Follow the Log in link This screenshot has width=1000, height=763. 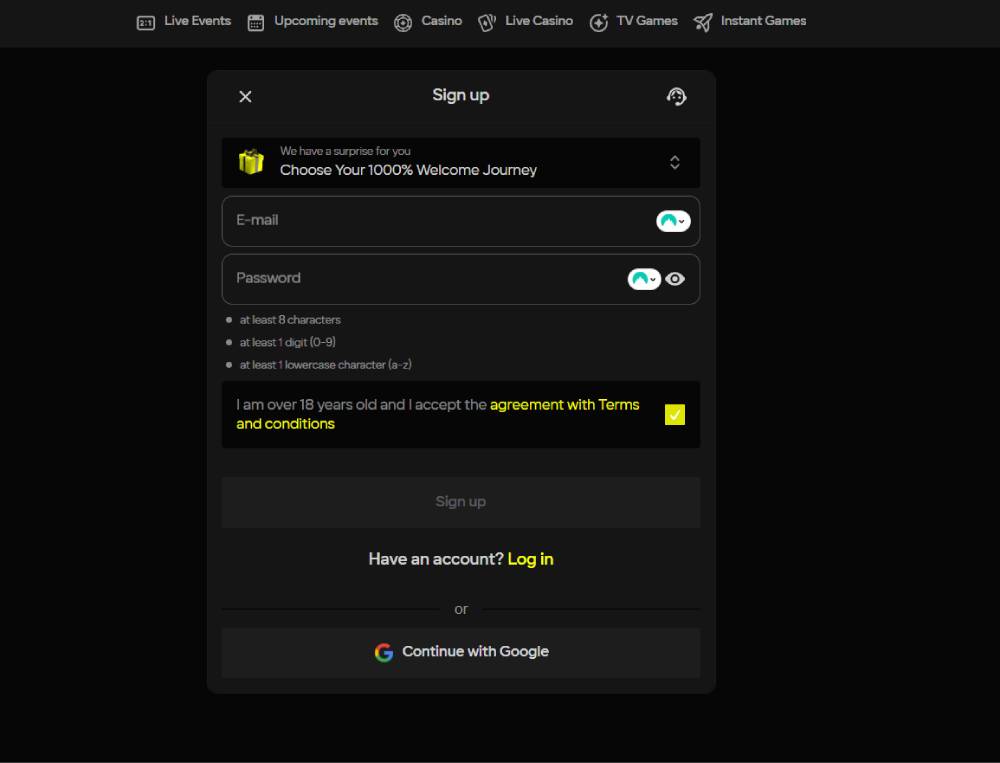pyautogui.click(x=530, y=559)
